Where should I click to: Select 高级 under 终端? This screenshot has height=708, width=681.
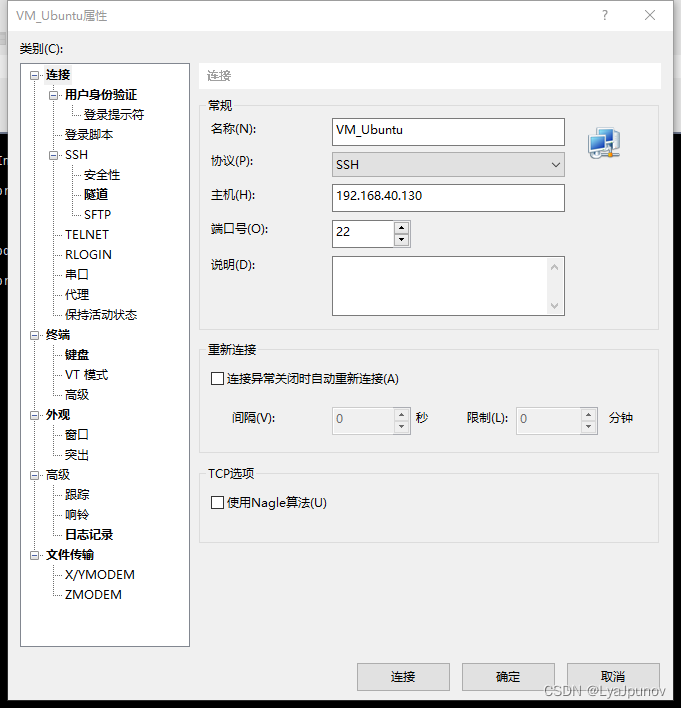pos(77,395)
